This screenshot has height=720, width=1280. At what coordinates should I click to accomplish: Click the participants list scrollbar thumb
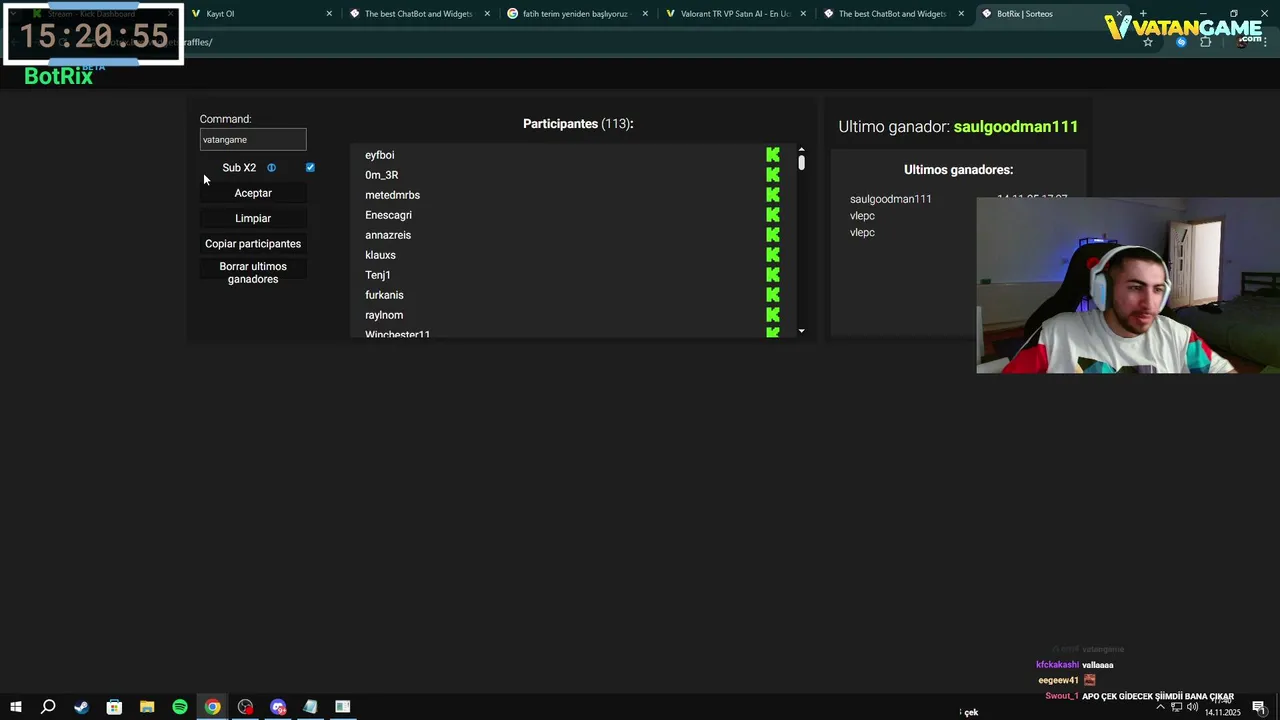(801, 162)
